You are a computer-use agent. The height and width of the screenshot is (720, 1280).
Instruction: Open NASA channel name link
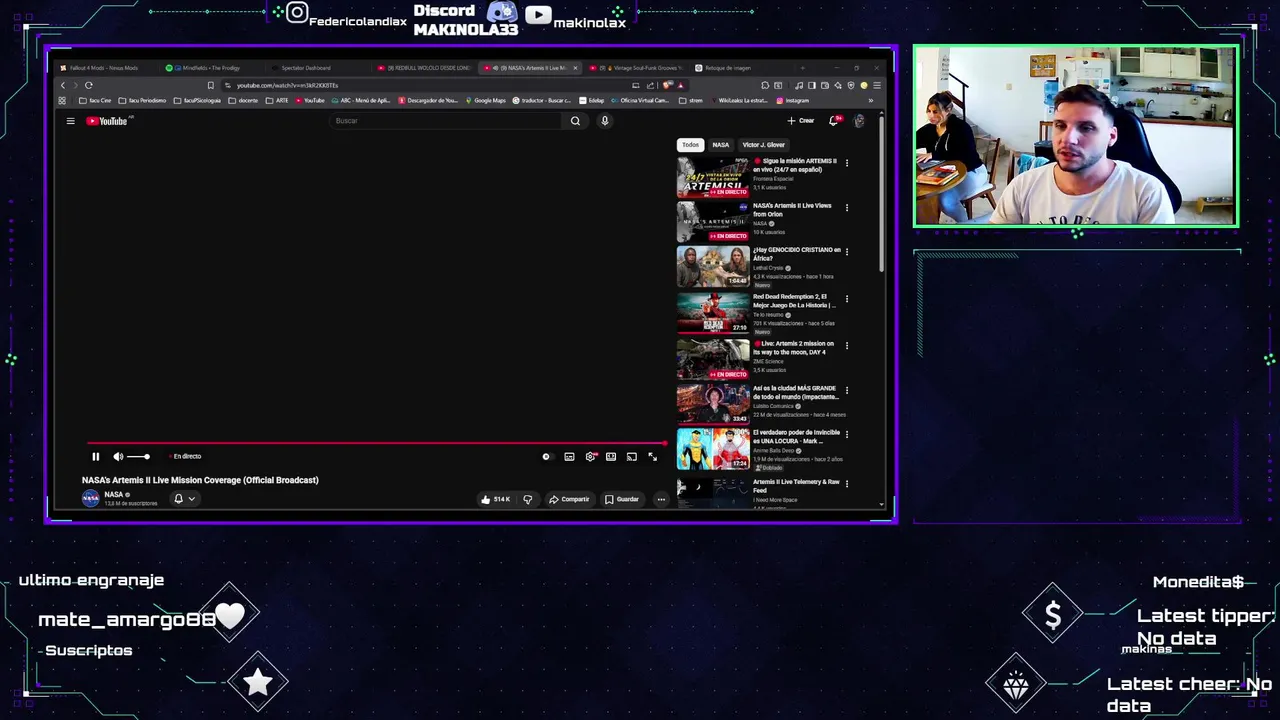point(114,494)
